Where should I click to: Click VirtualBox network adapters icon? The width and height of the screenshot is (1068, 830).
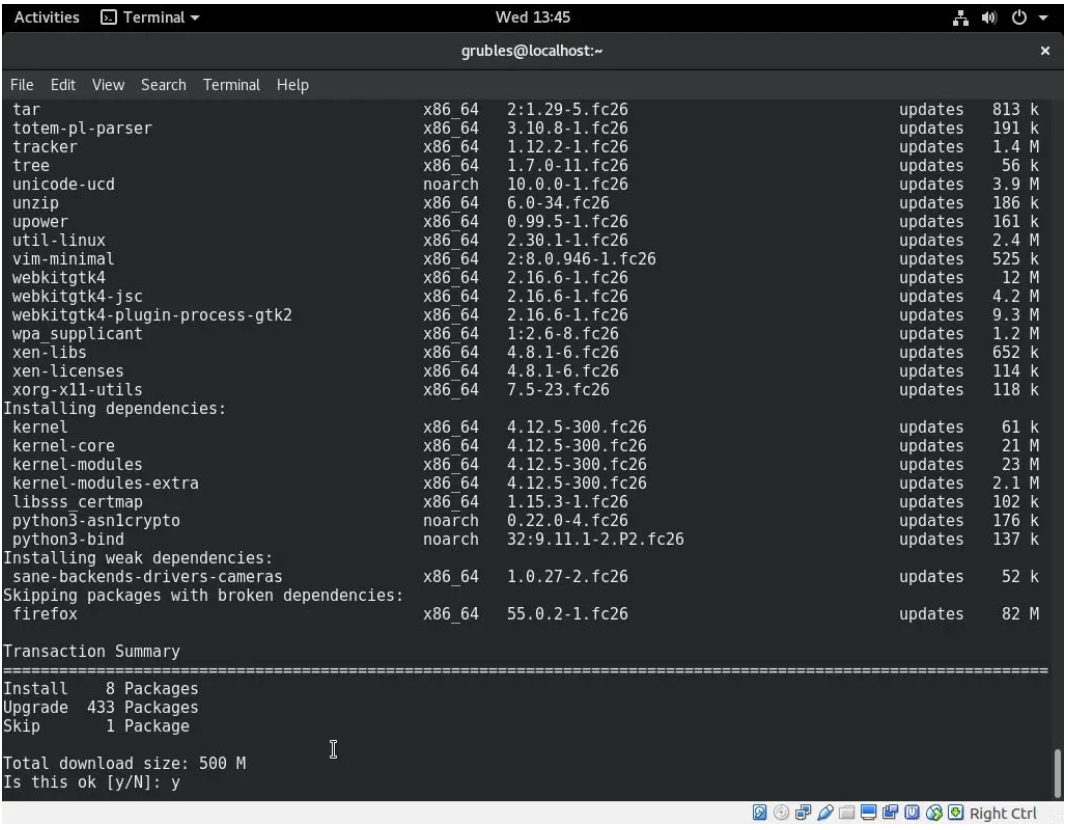click(x=803, y=813)
